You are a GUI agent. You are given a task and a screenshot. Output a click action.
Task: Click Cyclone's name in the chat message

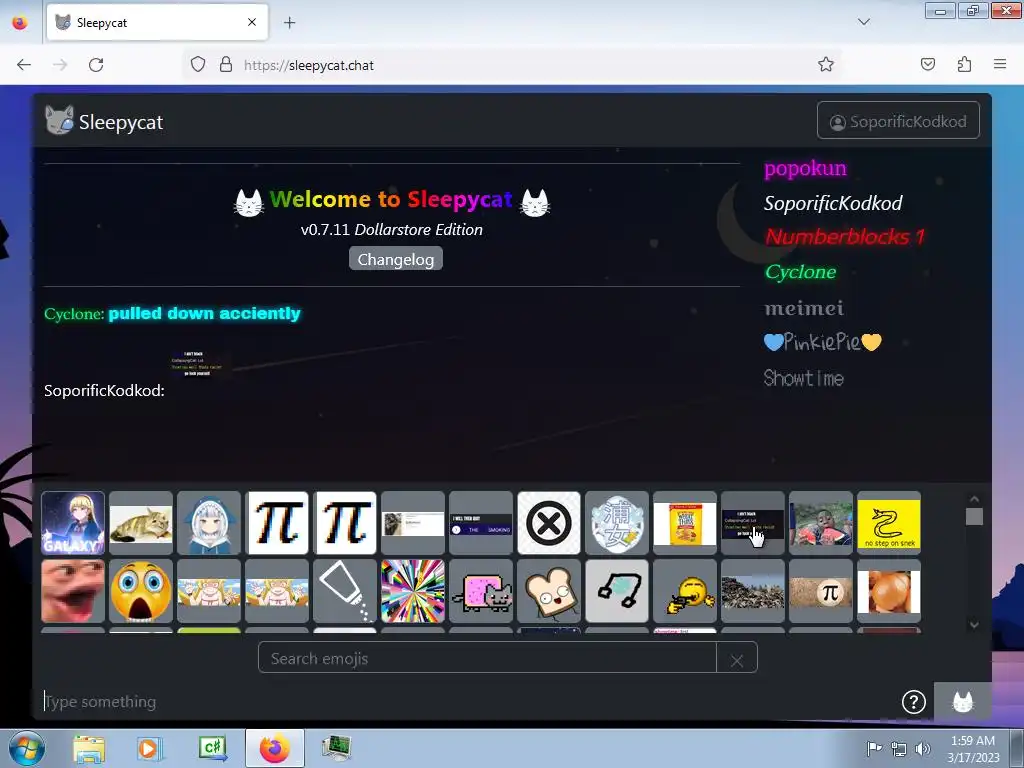74,314
